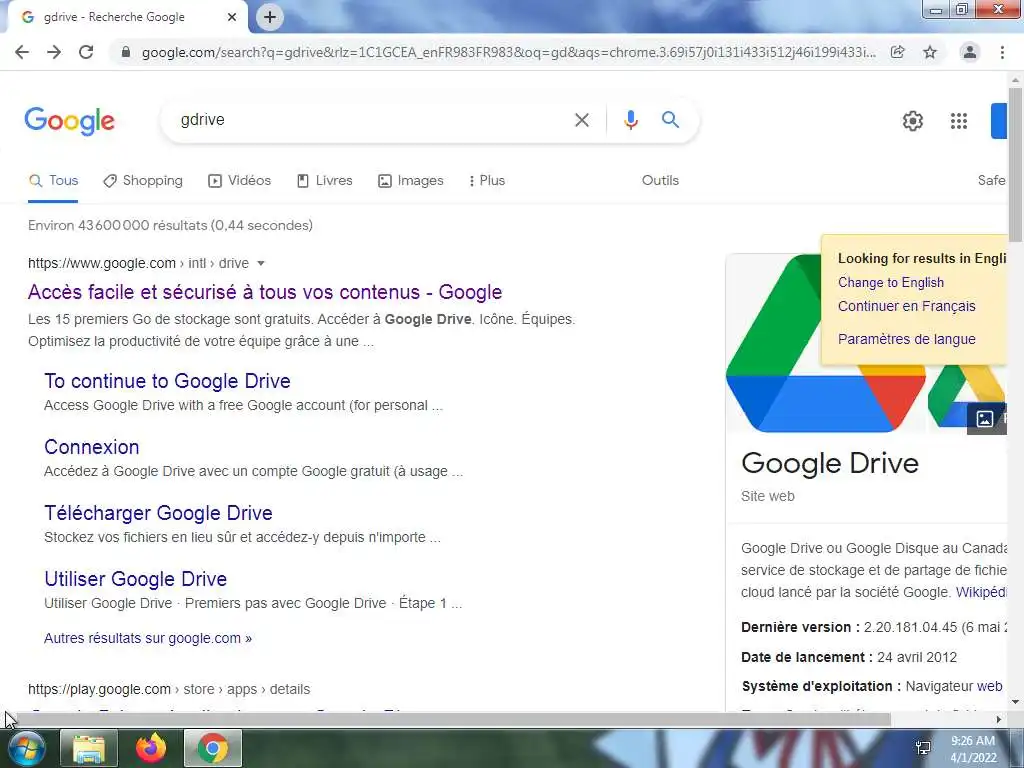Image resolution: width=1024 pixels, height=768 pixels.
Task: Click the 'Google Drive' panel title
Action: [x=830, y=463]
